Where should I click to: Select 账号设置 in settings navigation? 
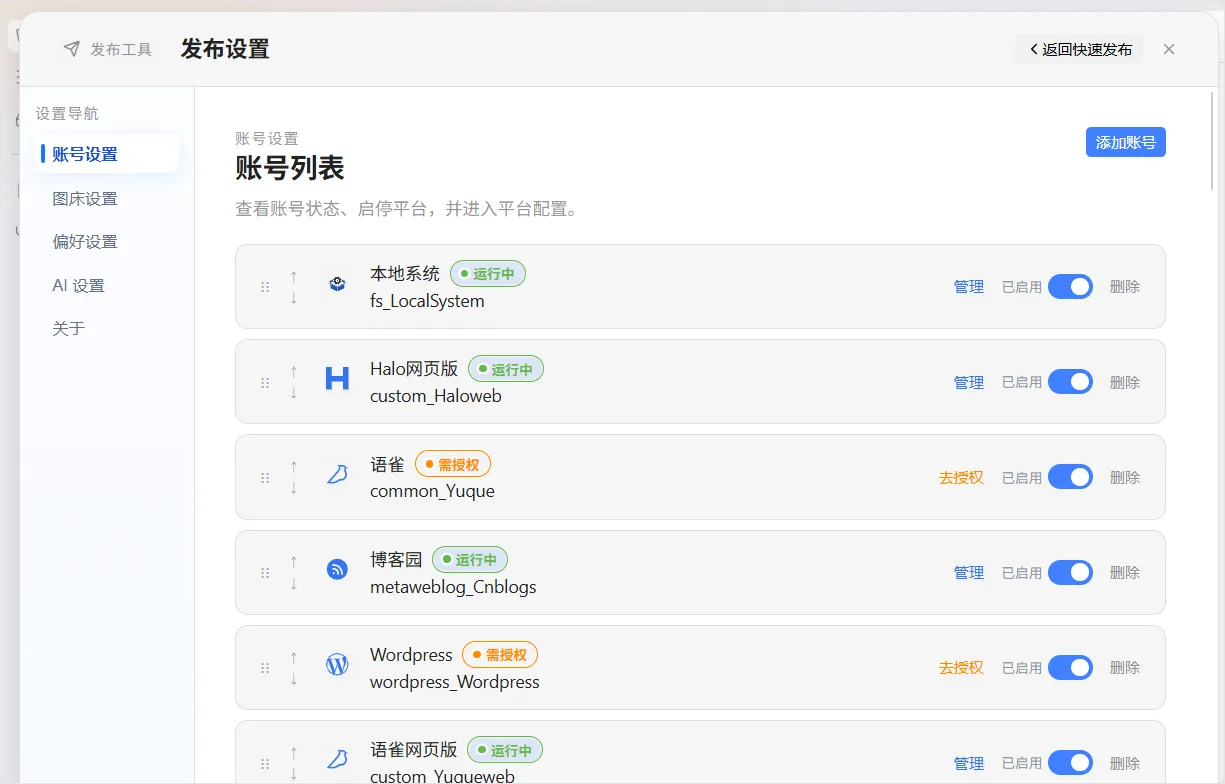click(107, 154)
